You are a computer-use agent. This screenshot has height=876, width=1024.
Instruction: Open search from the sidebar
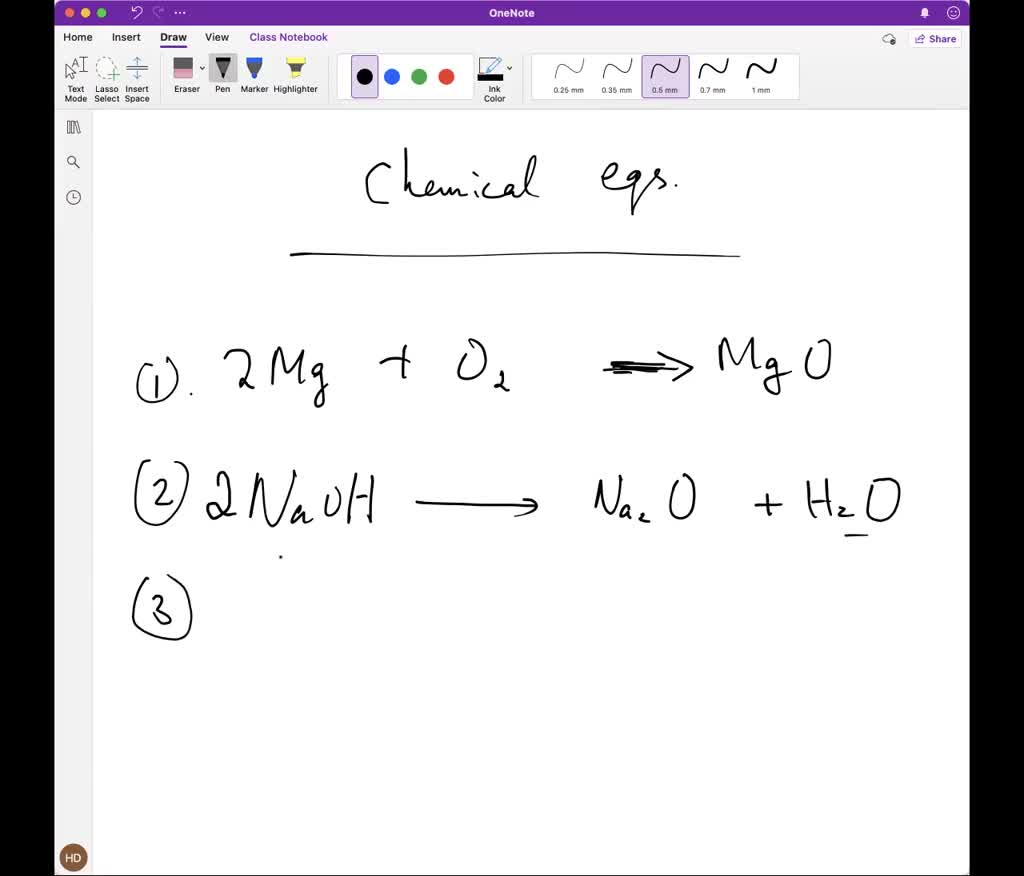73,161
